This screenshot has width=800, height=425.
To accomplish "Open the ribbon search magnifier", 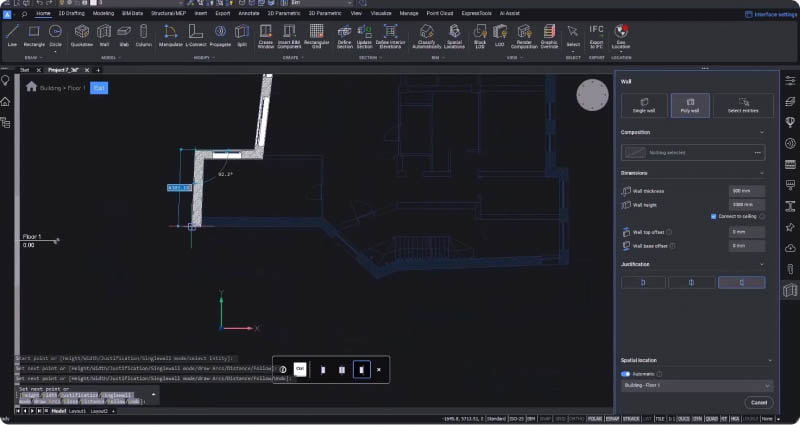I will coord(24,14).
